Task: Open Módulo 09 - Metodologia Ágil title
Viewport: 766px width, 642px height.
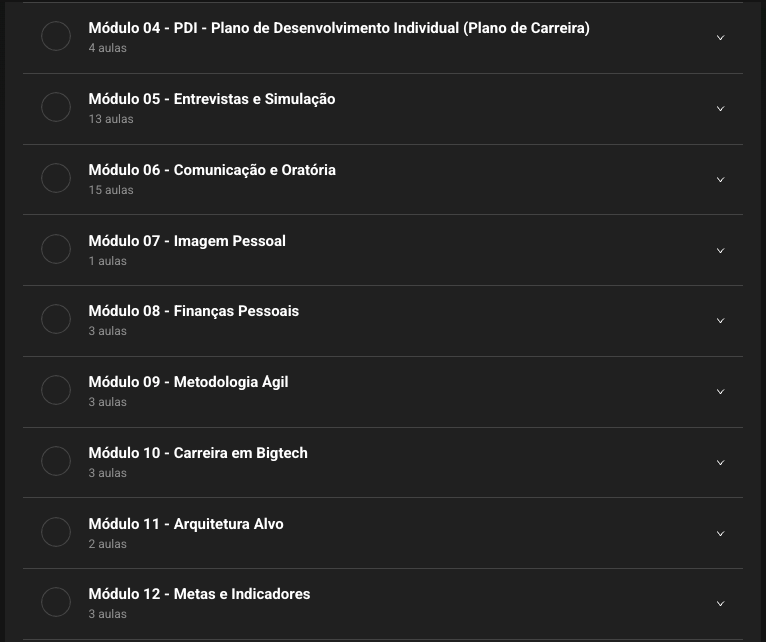Action: (x=188, y=382)
